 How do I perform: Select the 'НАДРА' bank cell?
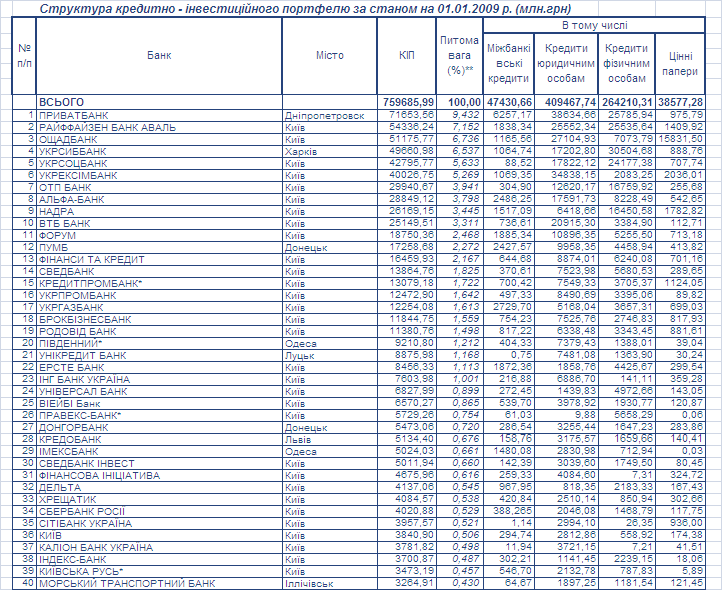pyautogui.click(x=159, y=211)
